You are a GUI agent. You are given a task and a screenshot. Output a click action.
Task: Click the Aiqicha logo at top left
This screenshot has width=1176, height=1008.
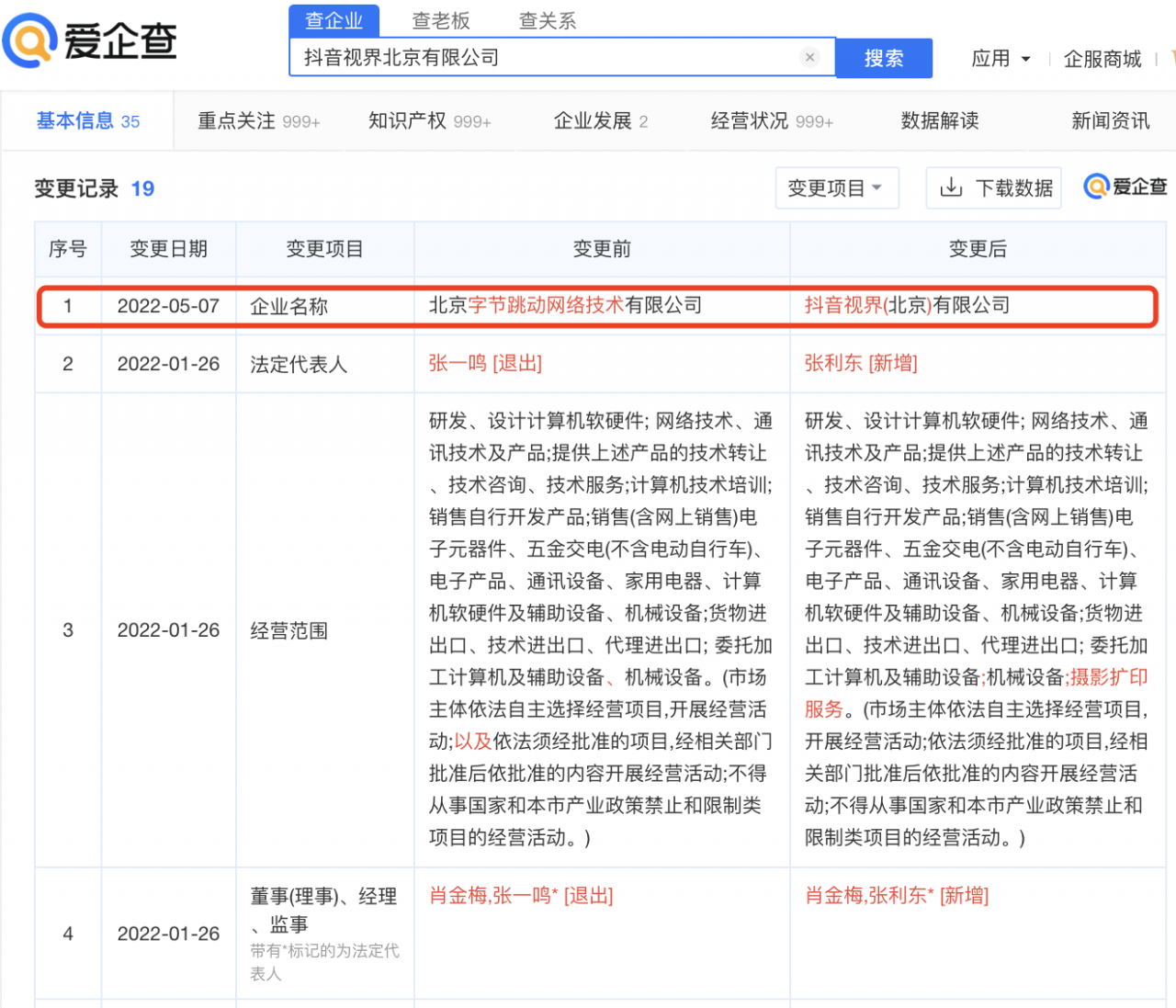87,40
